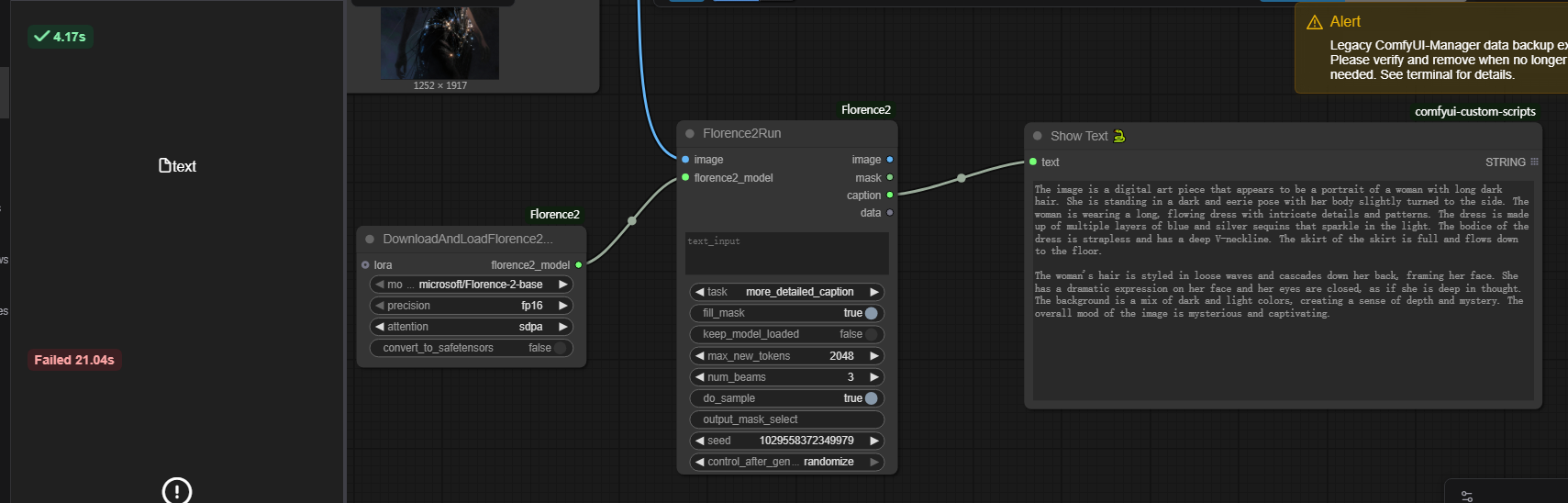Click the caption output connector dot
1568x503 pixels.
(x=889, y=195)
